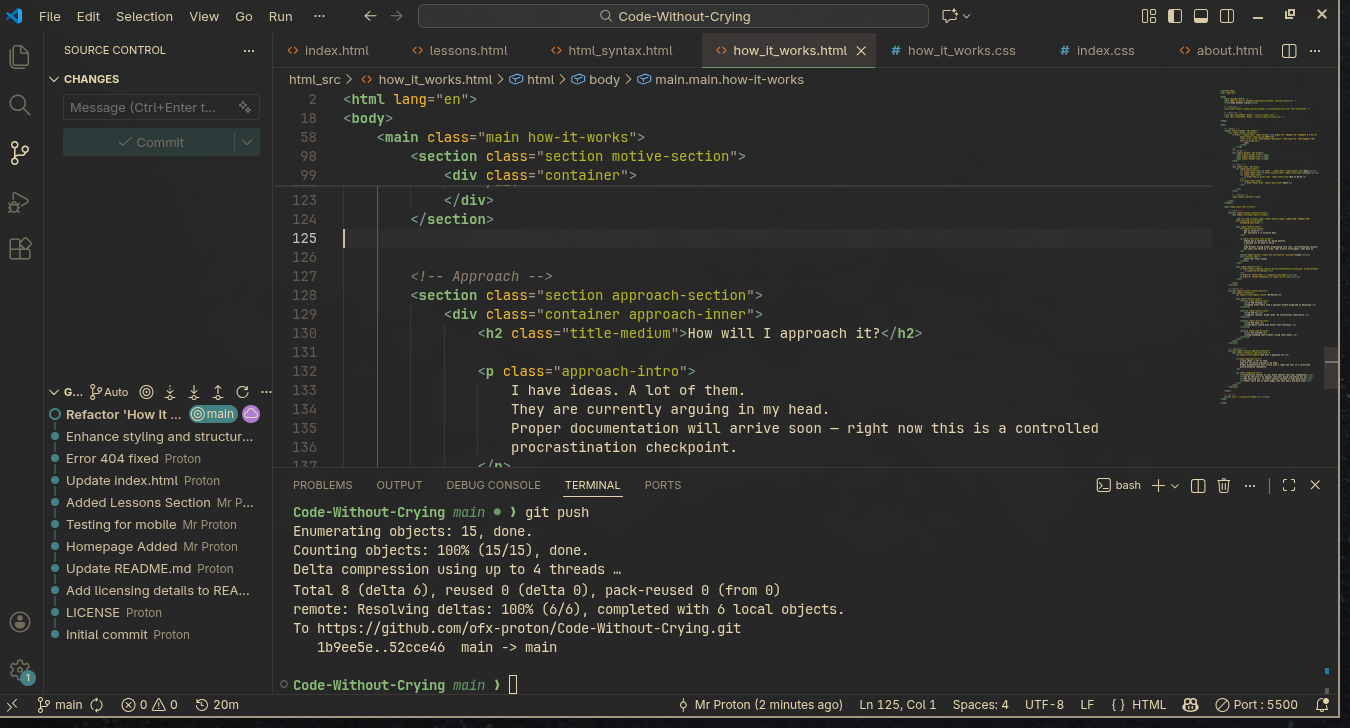1350x728 pixels.
Task: Click Port: 5500 in status bar
Action: (1256, 704)
